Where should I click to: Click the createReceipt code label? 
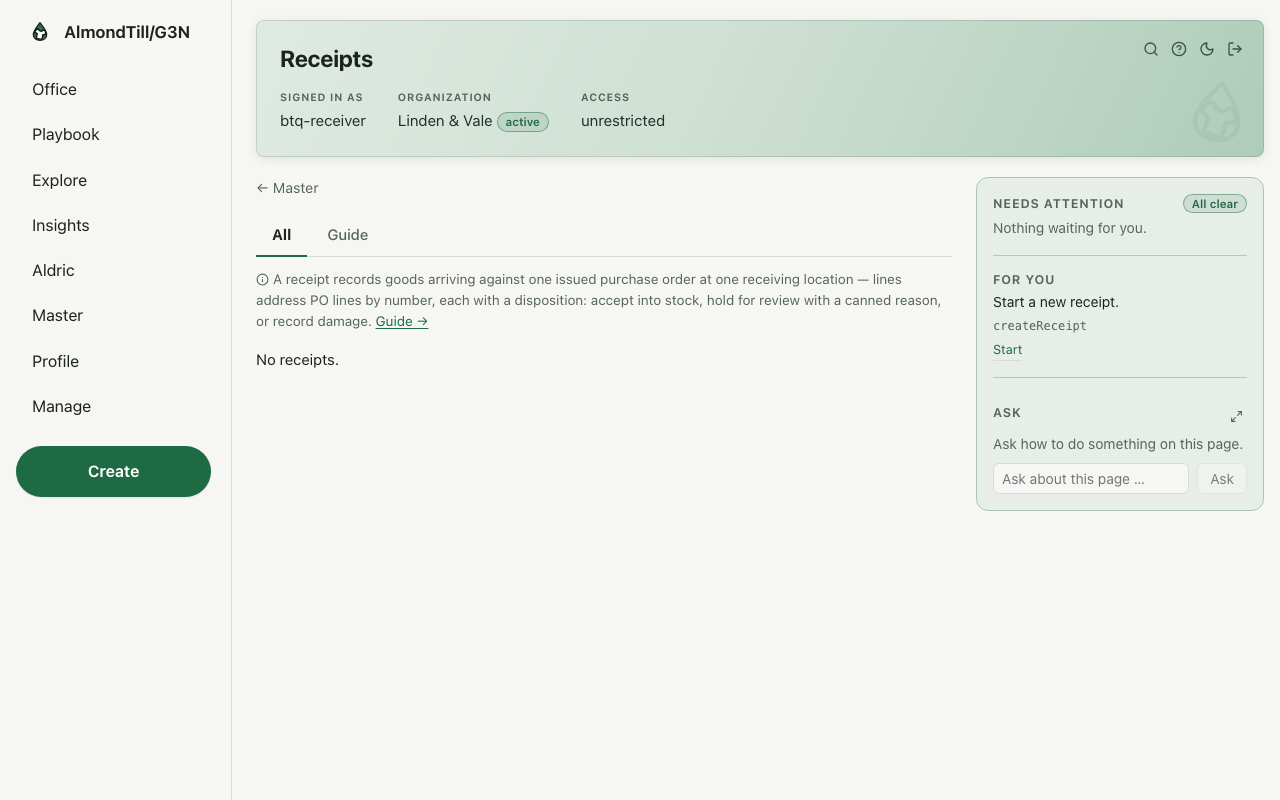click(1040, 326)
